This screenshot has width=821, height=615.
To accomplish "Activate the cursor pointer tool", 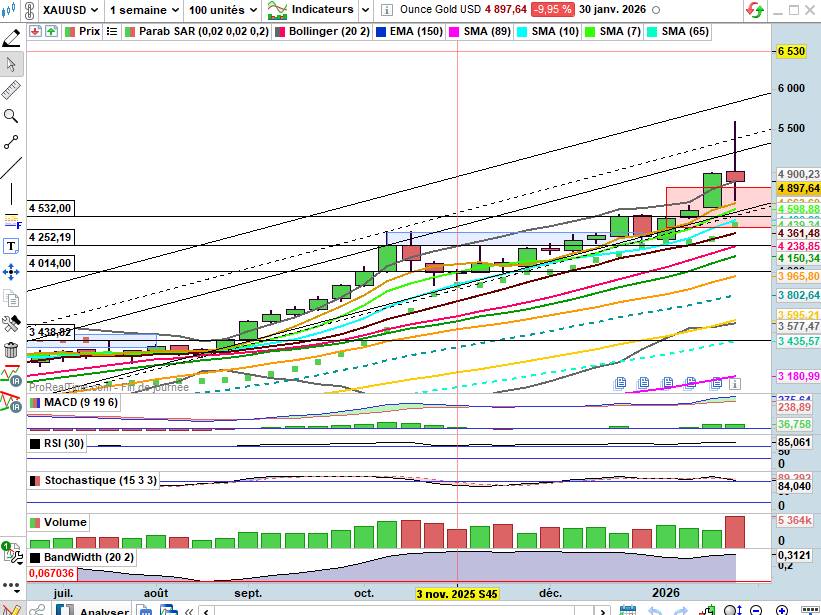I will [11, 65].
